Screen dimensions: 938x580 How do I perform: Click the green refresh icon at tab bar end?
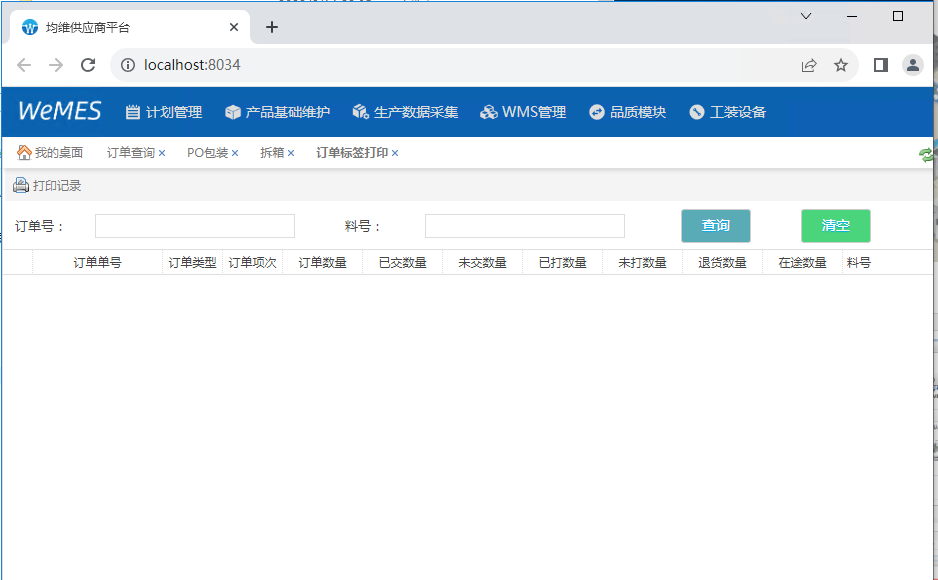click(927, 154)
